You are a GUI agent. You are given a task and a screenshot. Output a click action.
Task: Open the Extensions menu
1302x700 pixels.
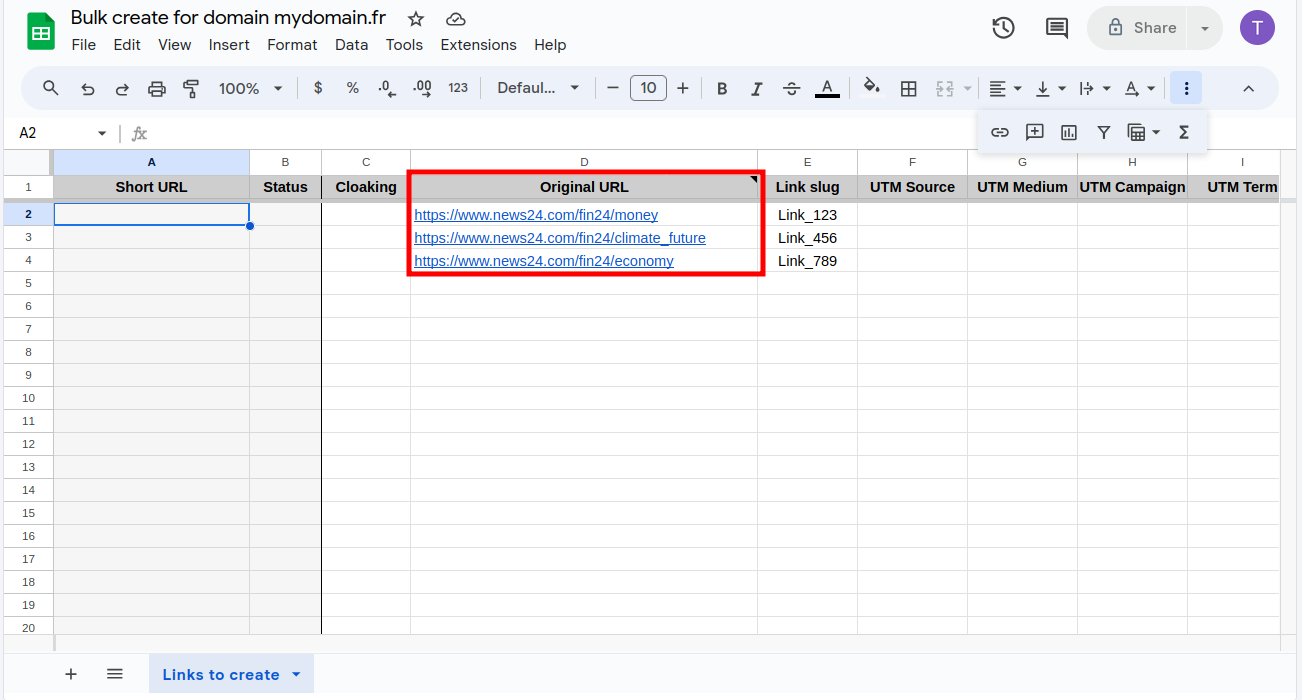point(478,45)
